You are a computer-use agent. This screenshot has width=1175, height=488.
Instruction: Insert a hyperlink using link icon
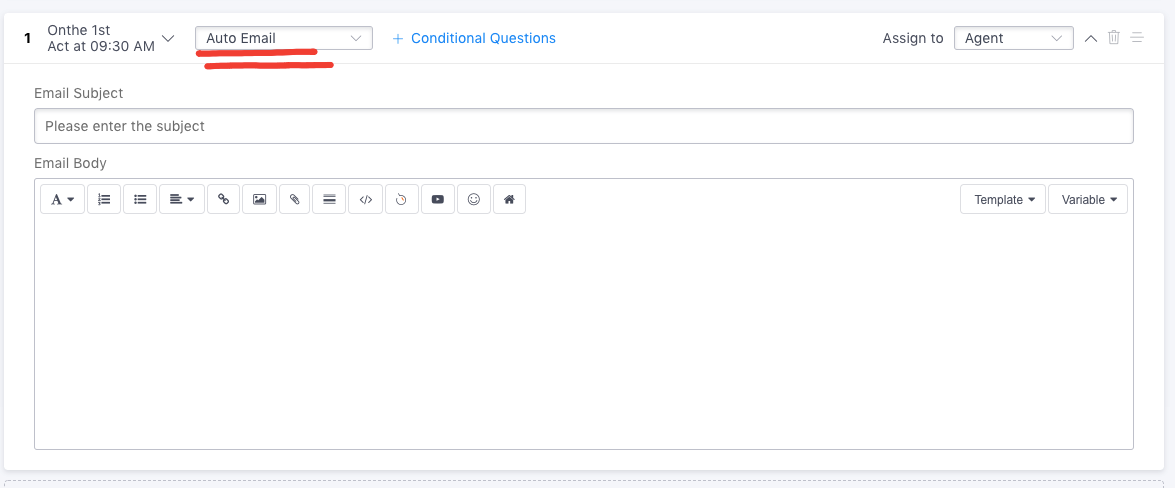point(223,199)
